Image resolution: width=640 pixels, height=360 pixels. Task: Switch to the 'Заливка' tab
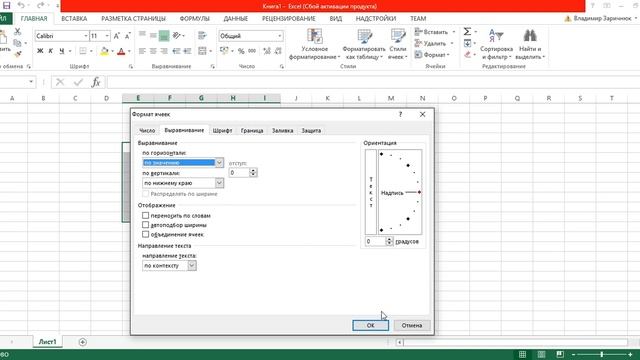(x=282, y=131)
